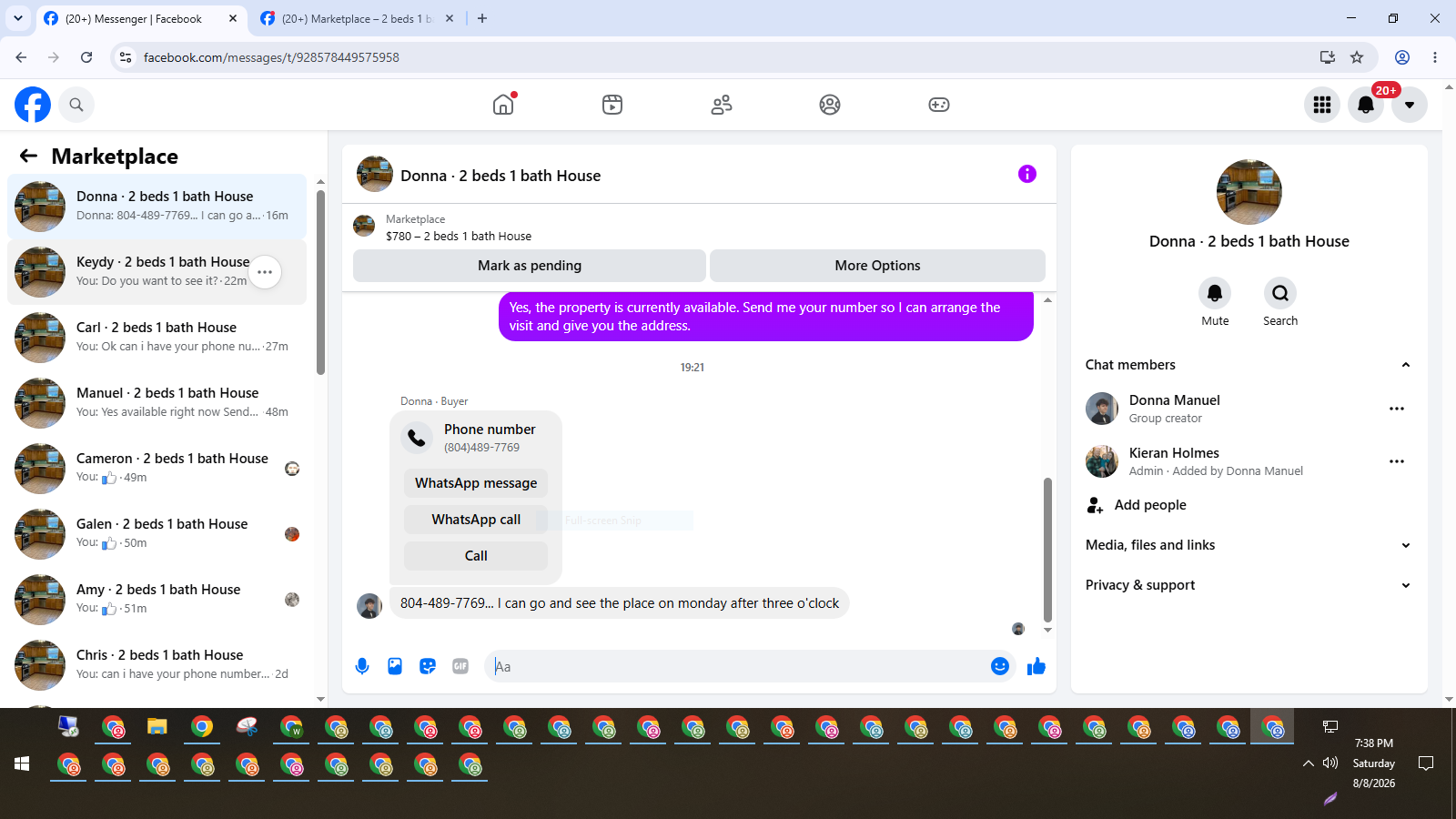This screenshot has width=1456, height=819.
Task: Open the Groups icon in top navigation
Action: point(830,105)
